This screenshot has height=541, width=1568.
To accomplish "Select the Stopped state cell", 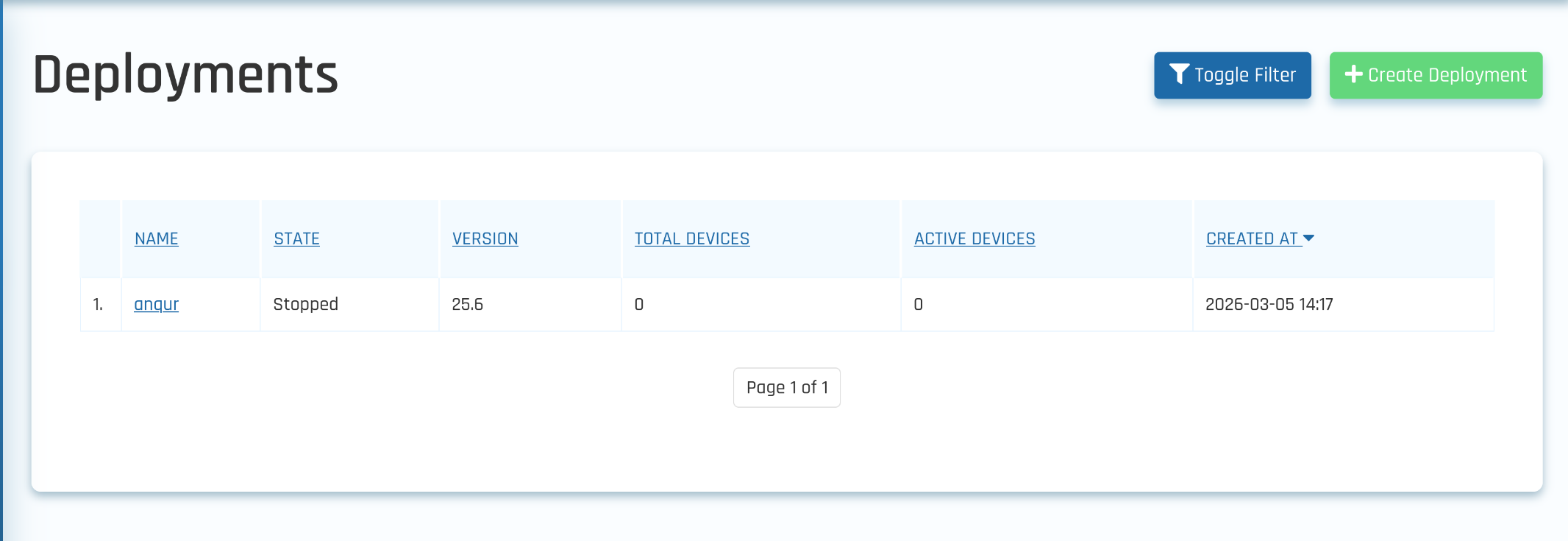I will click(305, 304).
